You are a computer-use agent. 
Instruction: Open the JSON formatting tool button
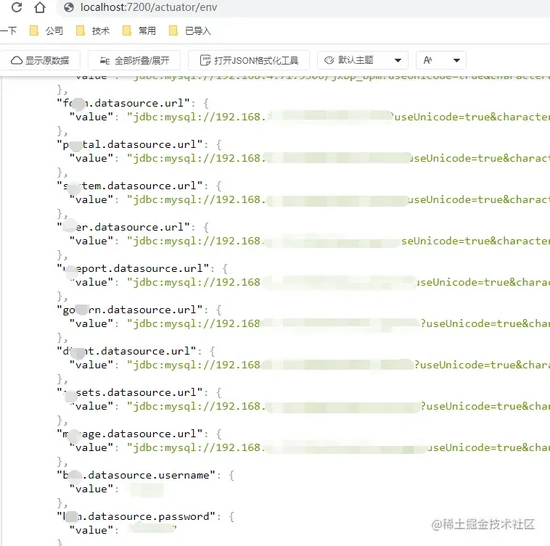pos(249,60)
